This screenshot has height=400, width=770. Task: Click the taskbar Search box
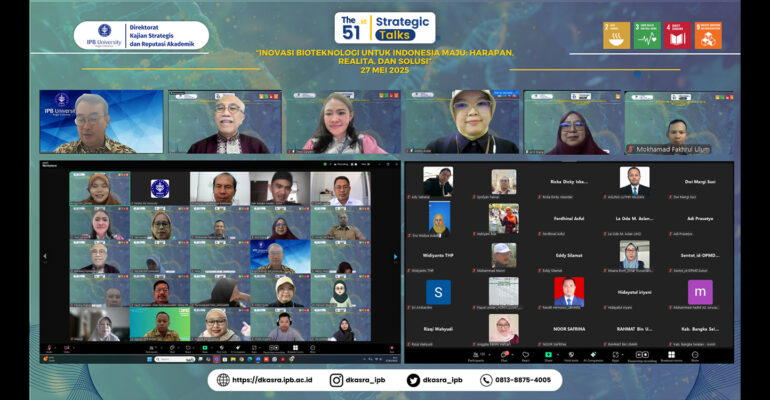[175, 359]
